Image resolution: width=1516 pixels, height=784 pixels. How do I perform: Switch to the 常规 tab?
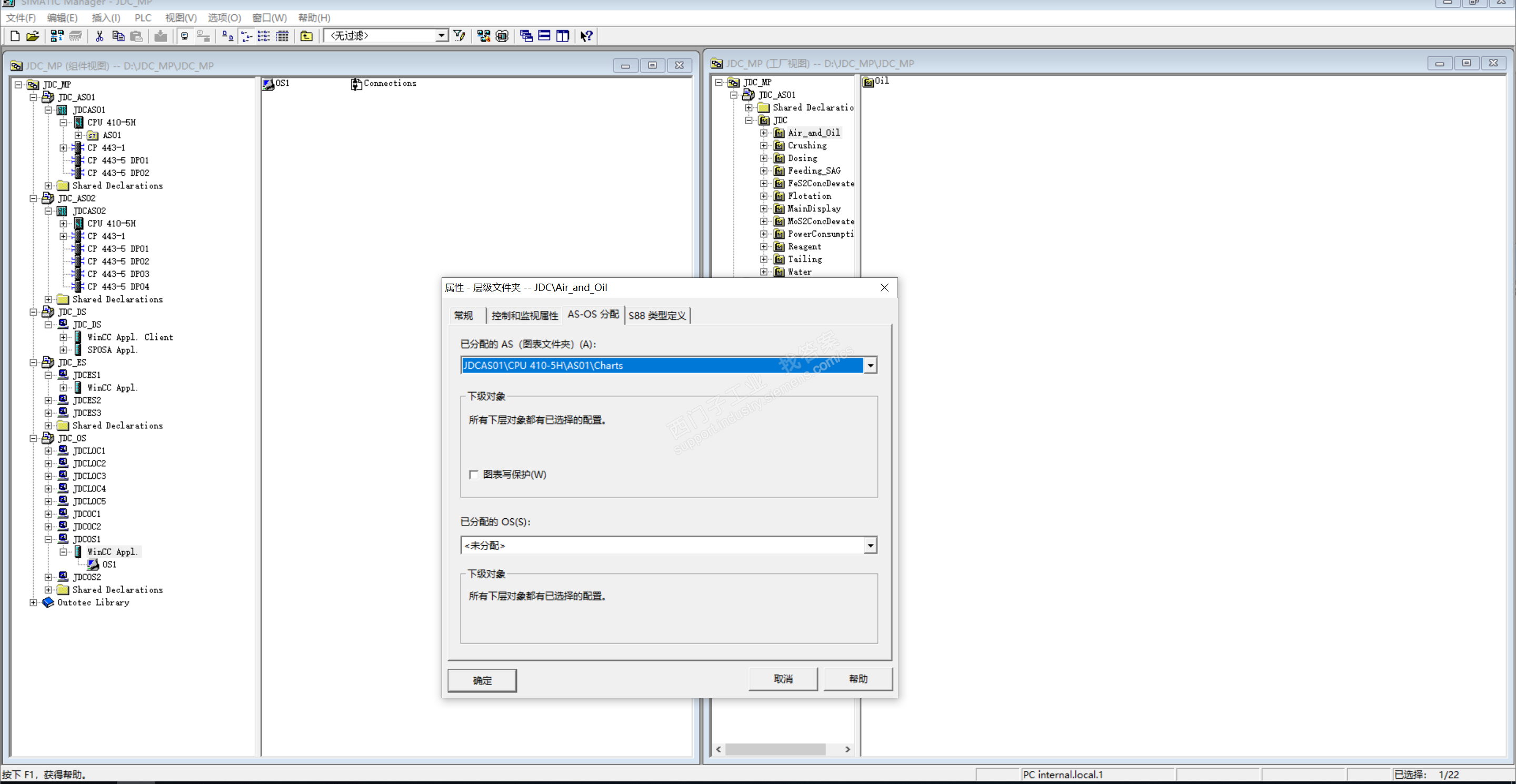[x=464, y=315]
